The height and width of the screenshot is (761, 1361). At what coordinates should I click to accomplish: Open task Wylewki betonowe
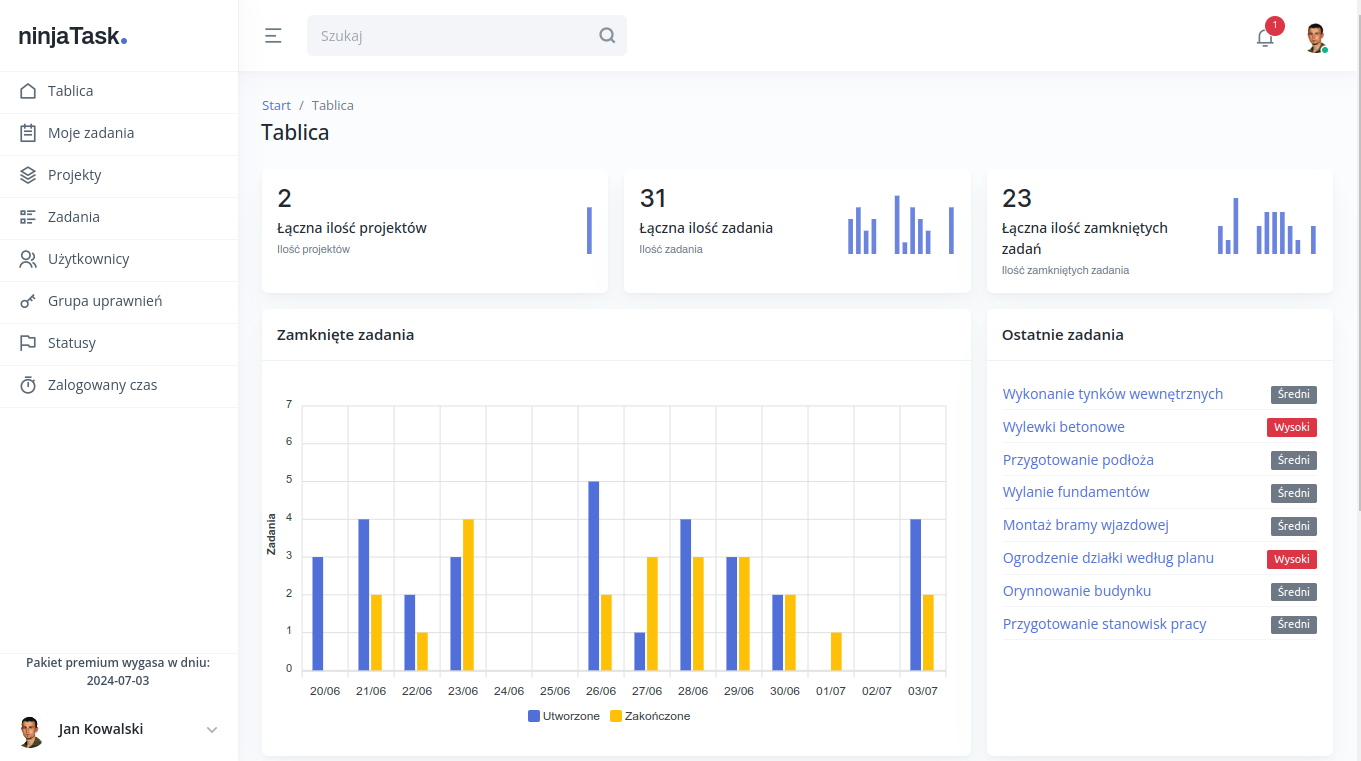tap(1063, 427)
